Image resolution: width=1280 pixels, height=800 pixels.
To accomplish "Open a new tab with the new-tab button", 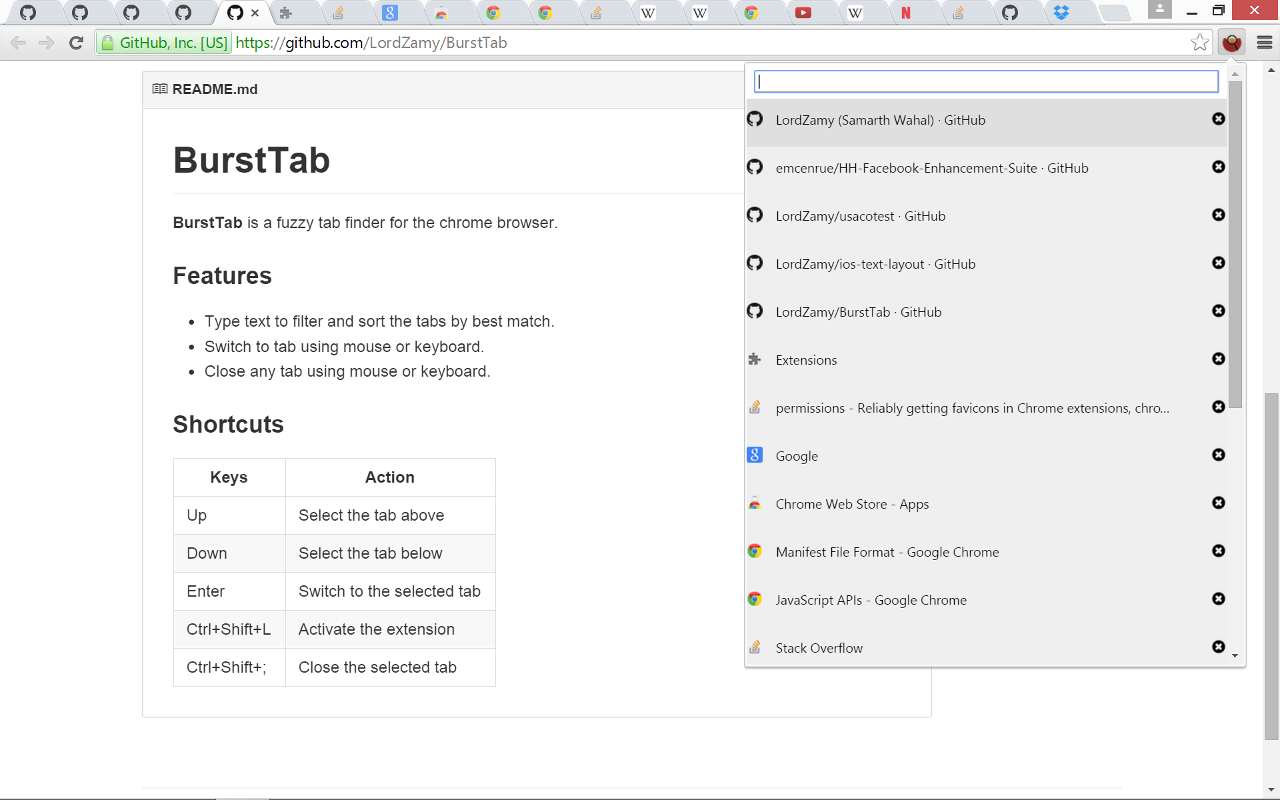I will pyautogui.click(x=1113, y=13).
